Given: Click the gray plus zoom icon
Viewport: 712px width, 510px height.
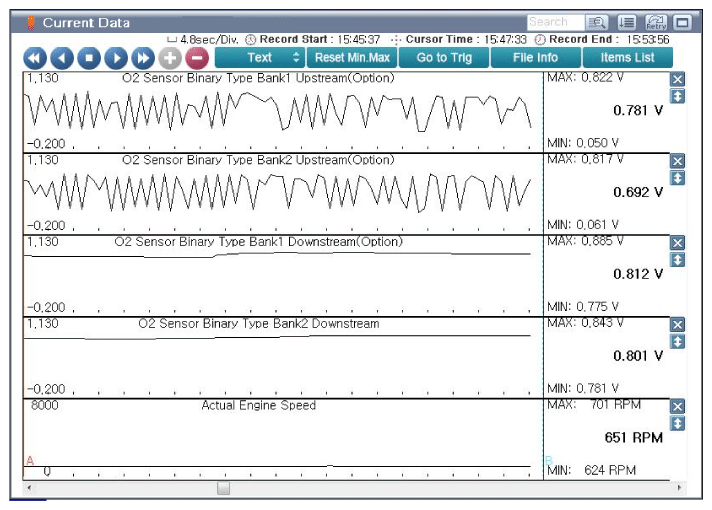Looking at the screenshot, I should [x=170, y=58].
